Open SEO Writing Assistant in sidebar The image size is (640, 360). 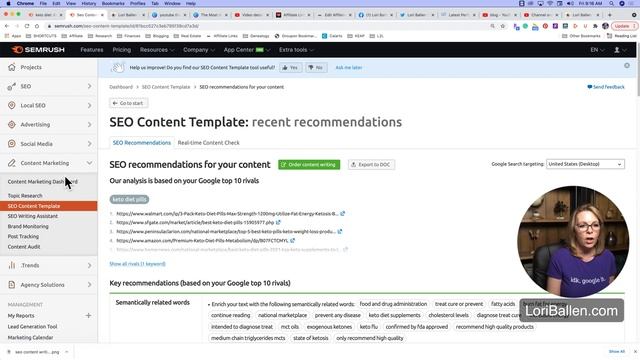[33, 216]
